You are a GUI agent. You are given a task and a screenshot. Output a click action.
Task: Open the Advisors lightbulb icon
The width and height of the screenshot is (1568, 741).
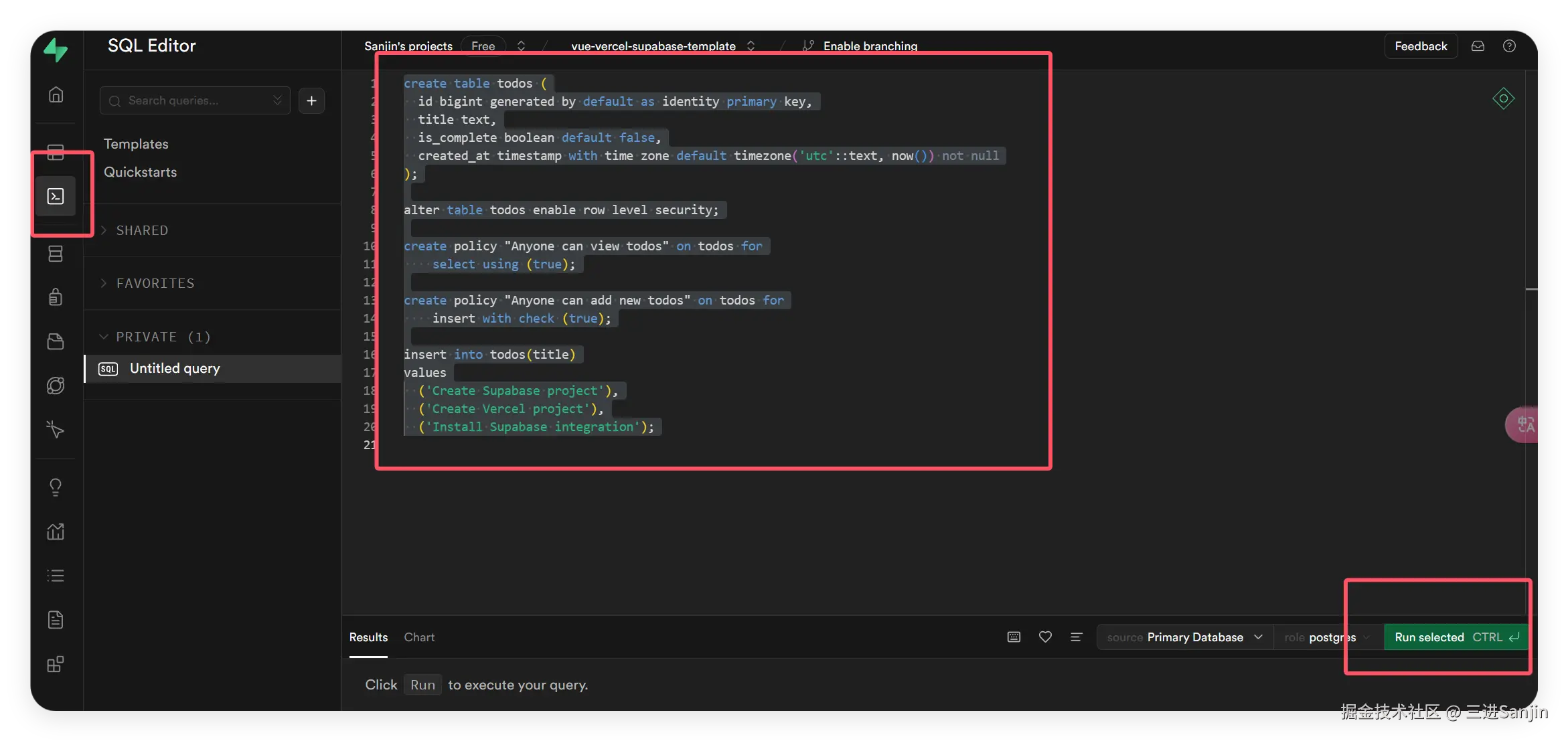[56, 487]
